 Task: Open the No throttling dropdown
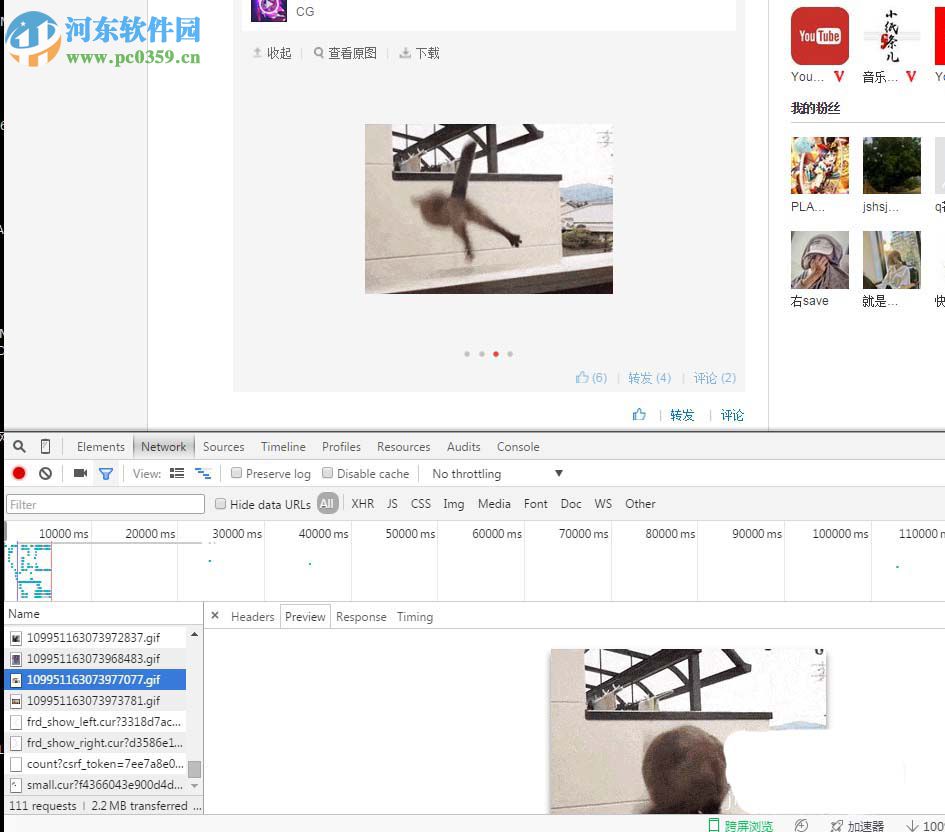(496, 473)
